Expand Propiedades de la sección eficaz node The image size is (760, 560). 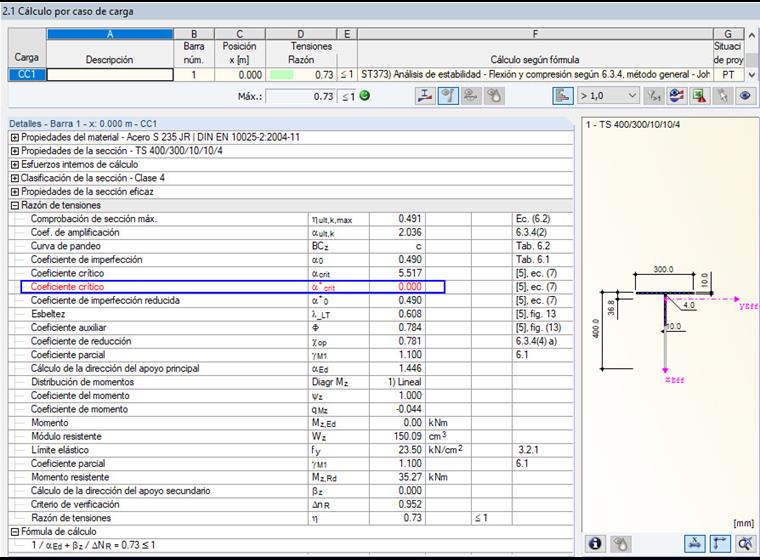(x=15, y=192)
